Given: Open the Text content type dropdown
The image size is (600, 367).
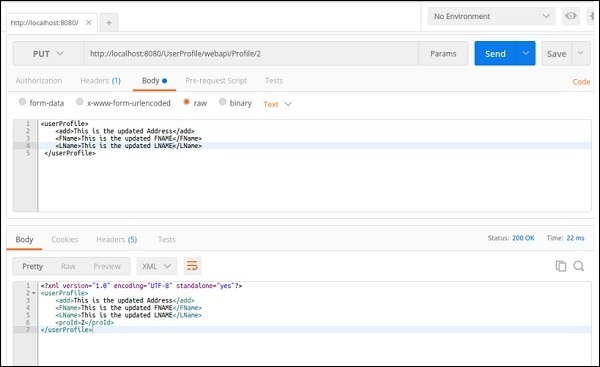Looking at the screenshot, I should pyautogui.click(x=277, y=104).
